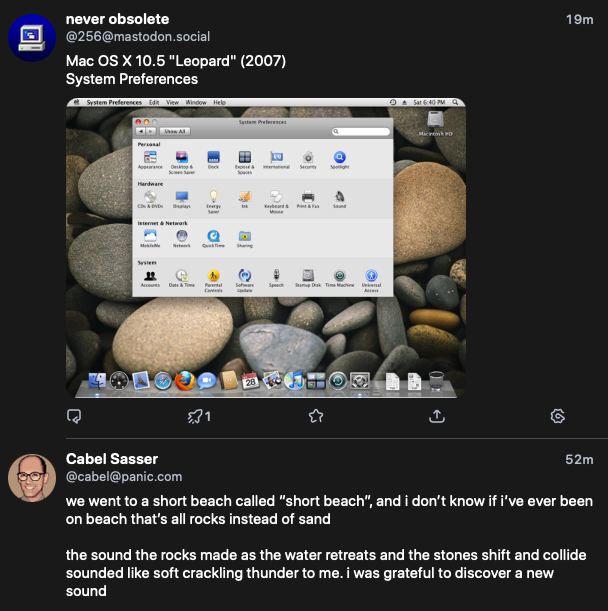Screen dimensions: 608x611
Task: Open the post text "Mac OS X 10.5 Leopard (2007)"
Action: point(176,61)
